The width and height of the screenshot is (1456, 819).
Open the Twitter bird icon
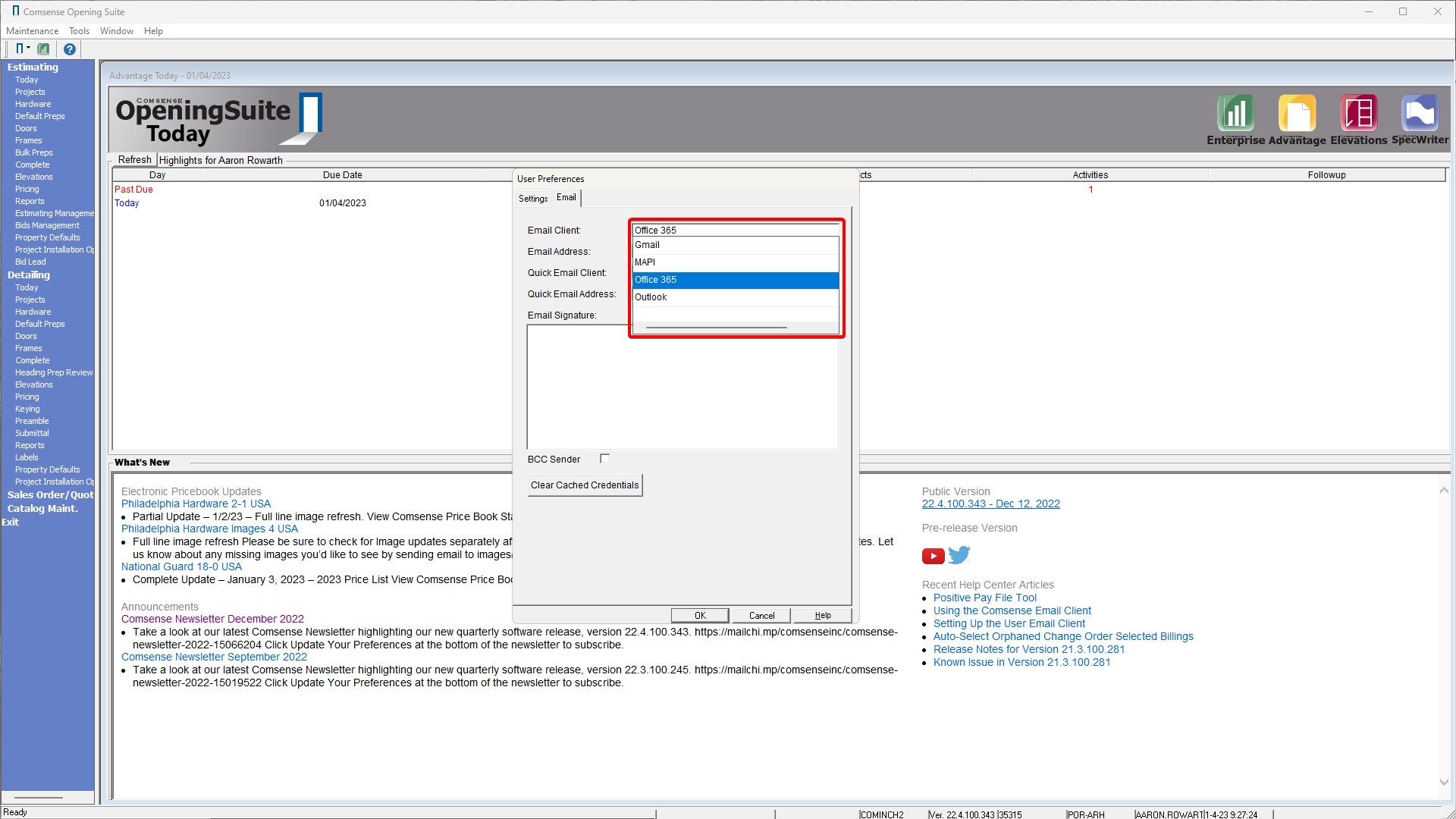pyautogui.click(x=959, y=555)
